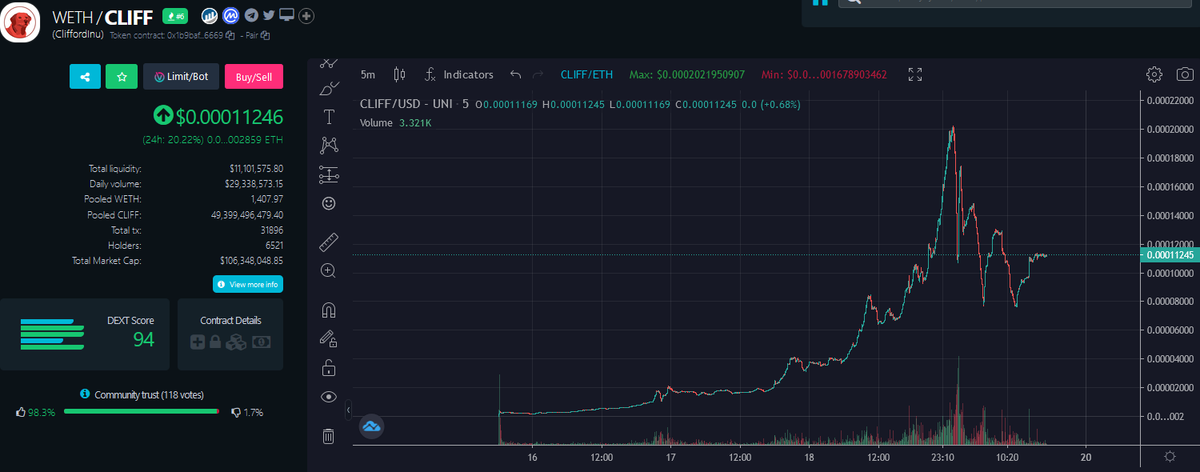Click the blue share button
Screen dimensions: 1200x472
coord(85,76)
